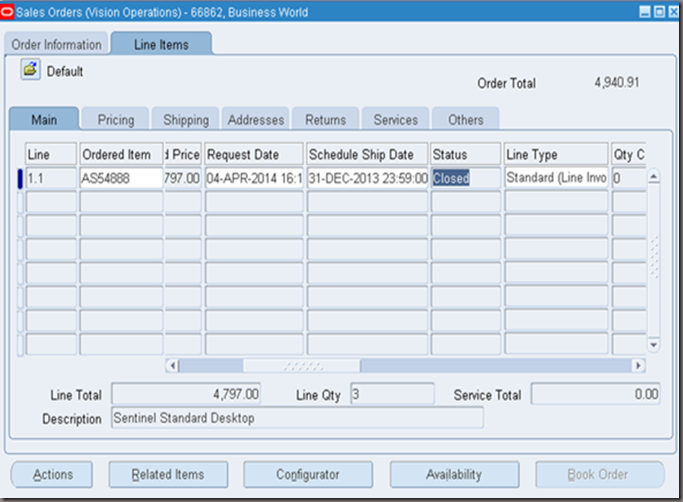Click the 797.00 price cell
The image size is (683, 502).
point(183,178)
